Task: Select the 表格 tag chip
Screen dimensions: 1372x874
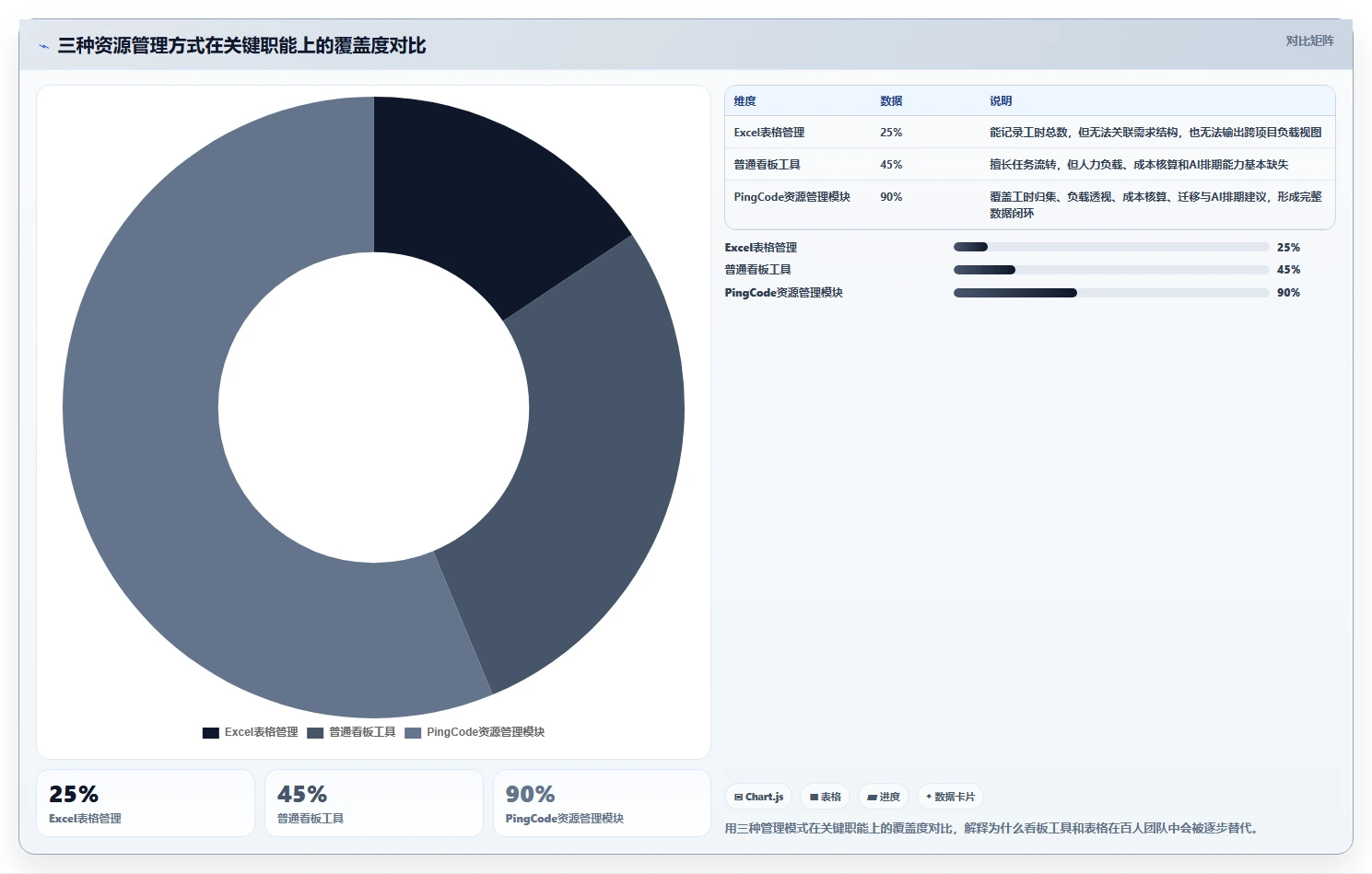Action: (826, 797)
